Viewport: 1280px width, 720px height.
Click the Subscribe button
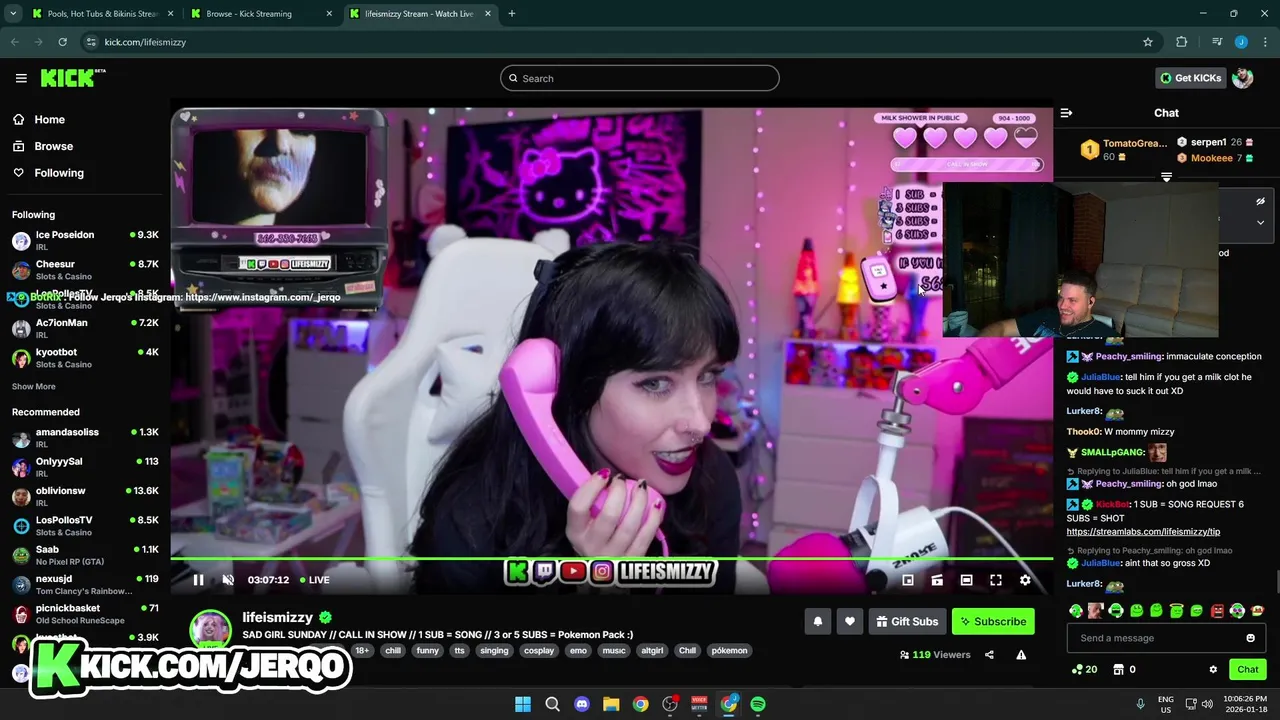coord(993,621)
